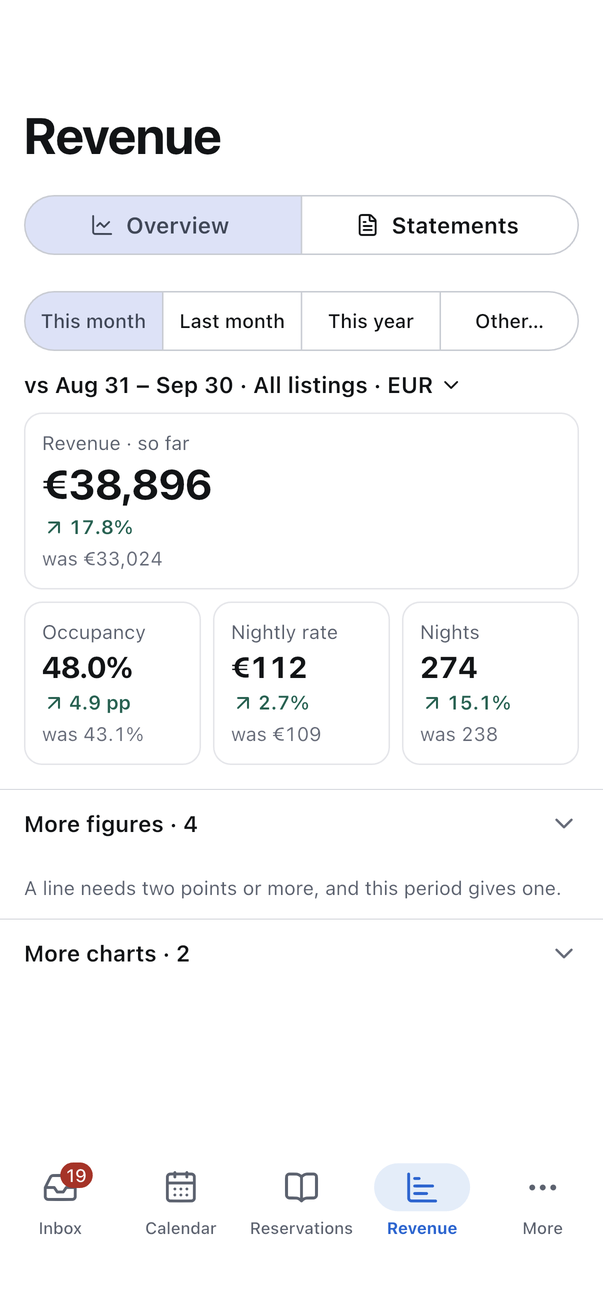Viewport: 603px width, 1311px height.
Task: Expand the More charts section chevron
Action: pos(564,954)
